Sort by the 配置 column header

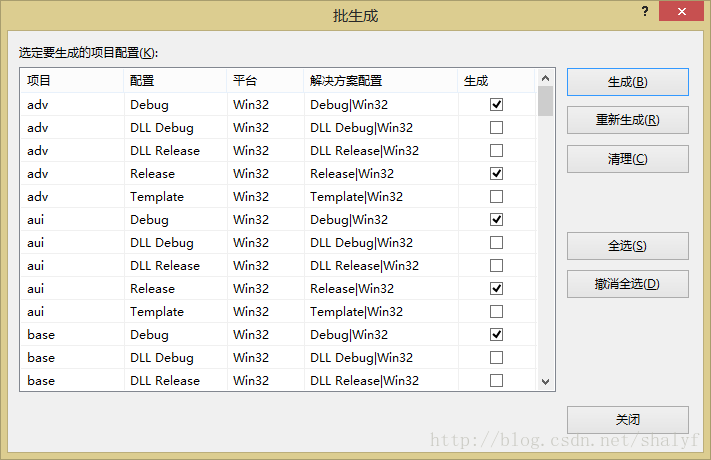coord(175,81)
